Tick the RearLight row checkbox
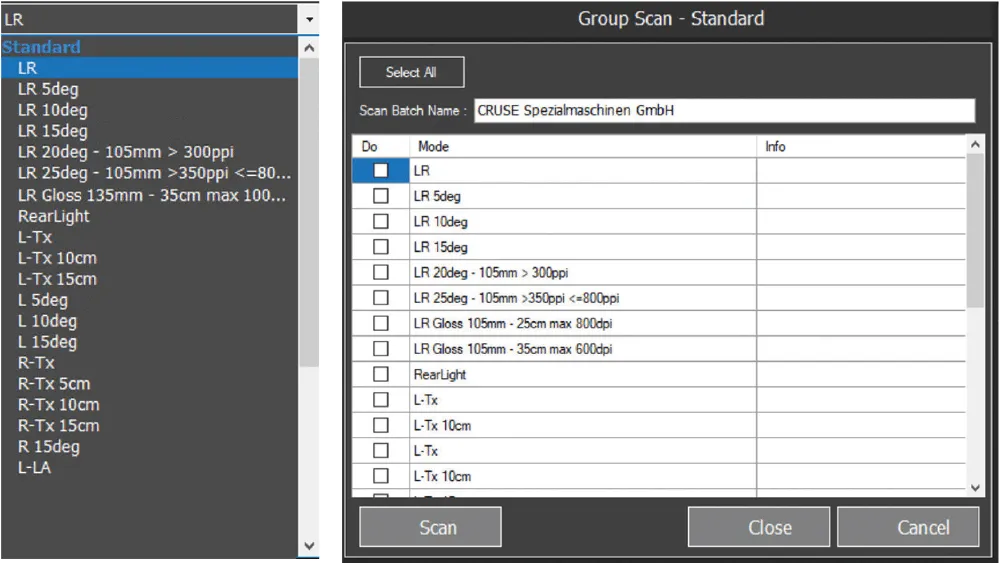The width and height of the screenshot is (1000, 563). 381,374
